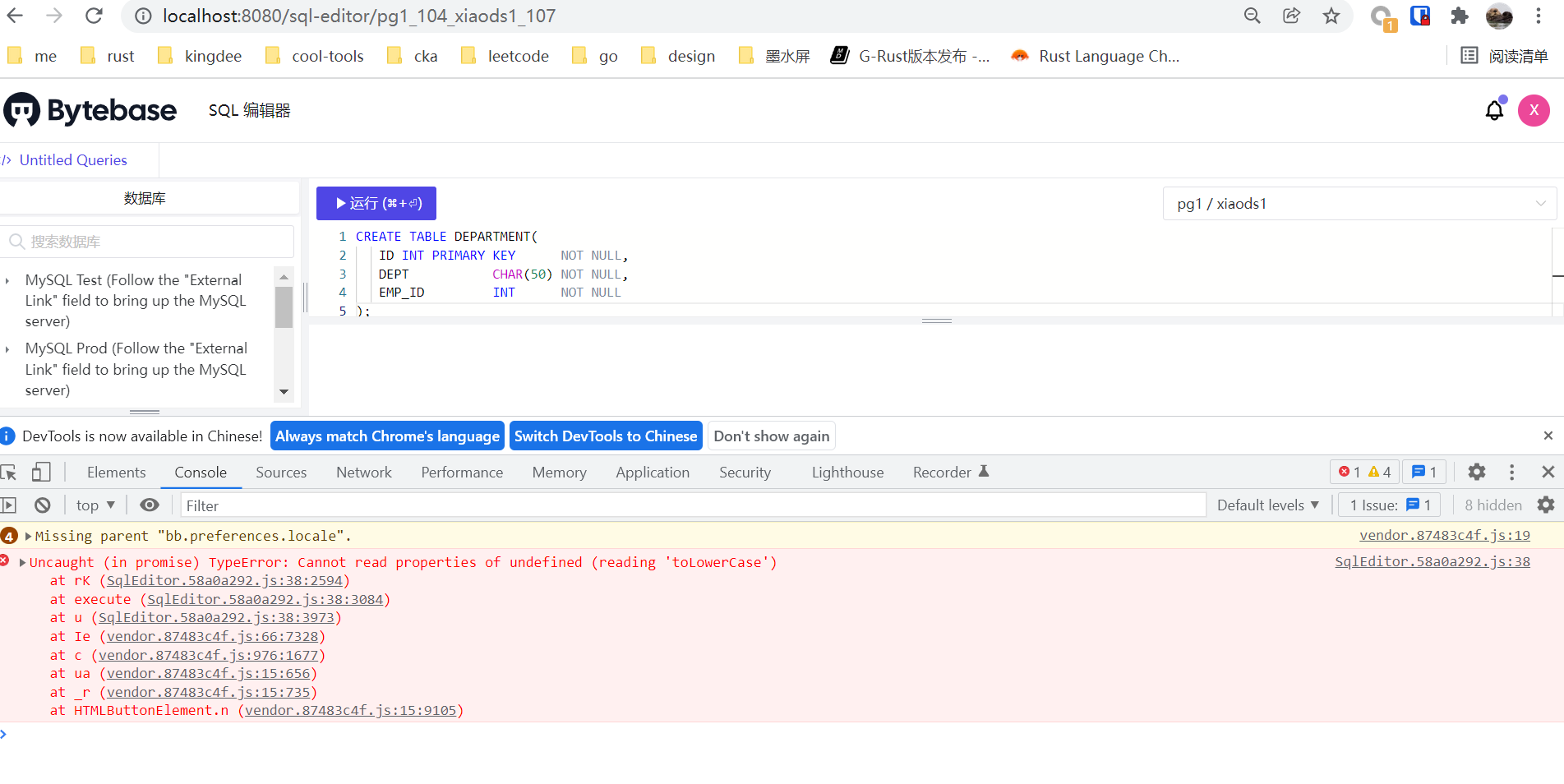Expand the MySQL Test database entry
1564x784 pixels.
pos(8,279)
